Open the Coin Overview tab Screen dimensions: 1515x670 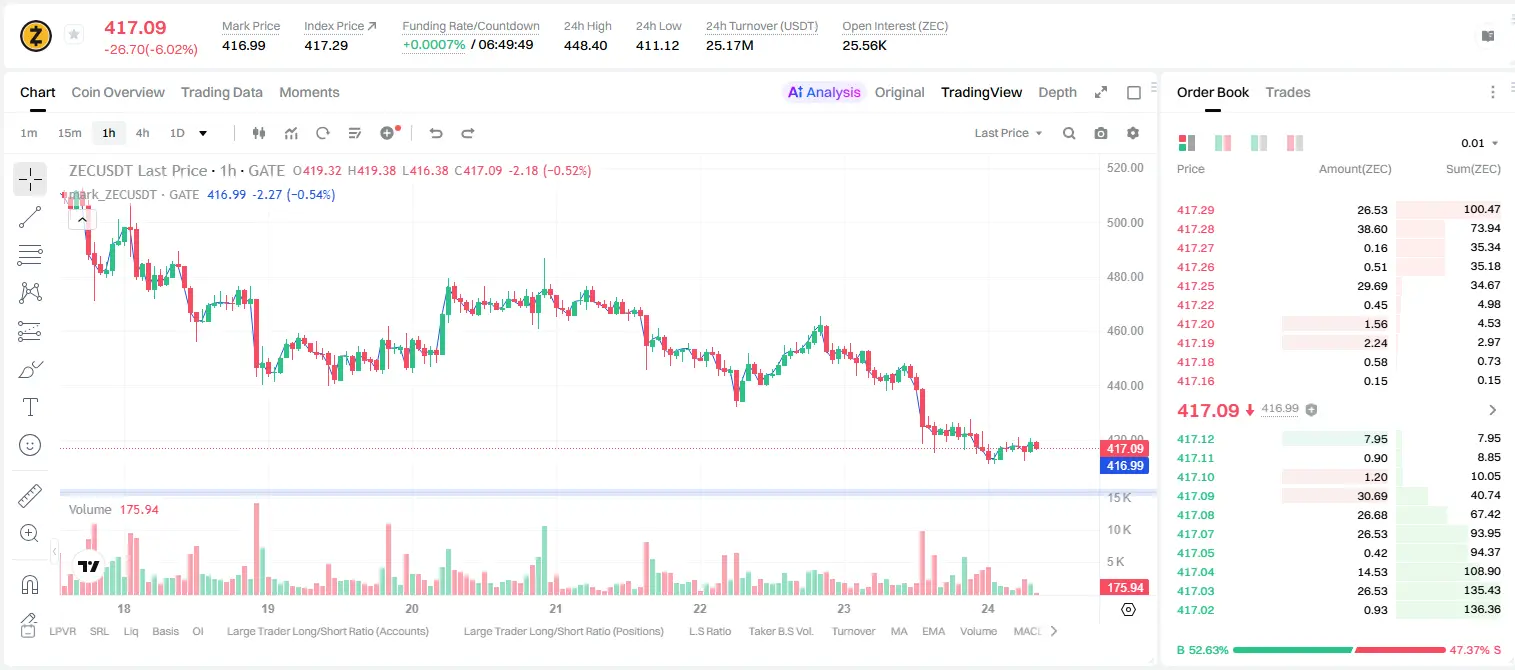(118, 92)
